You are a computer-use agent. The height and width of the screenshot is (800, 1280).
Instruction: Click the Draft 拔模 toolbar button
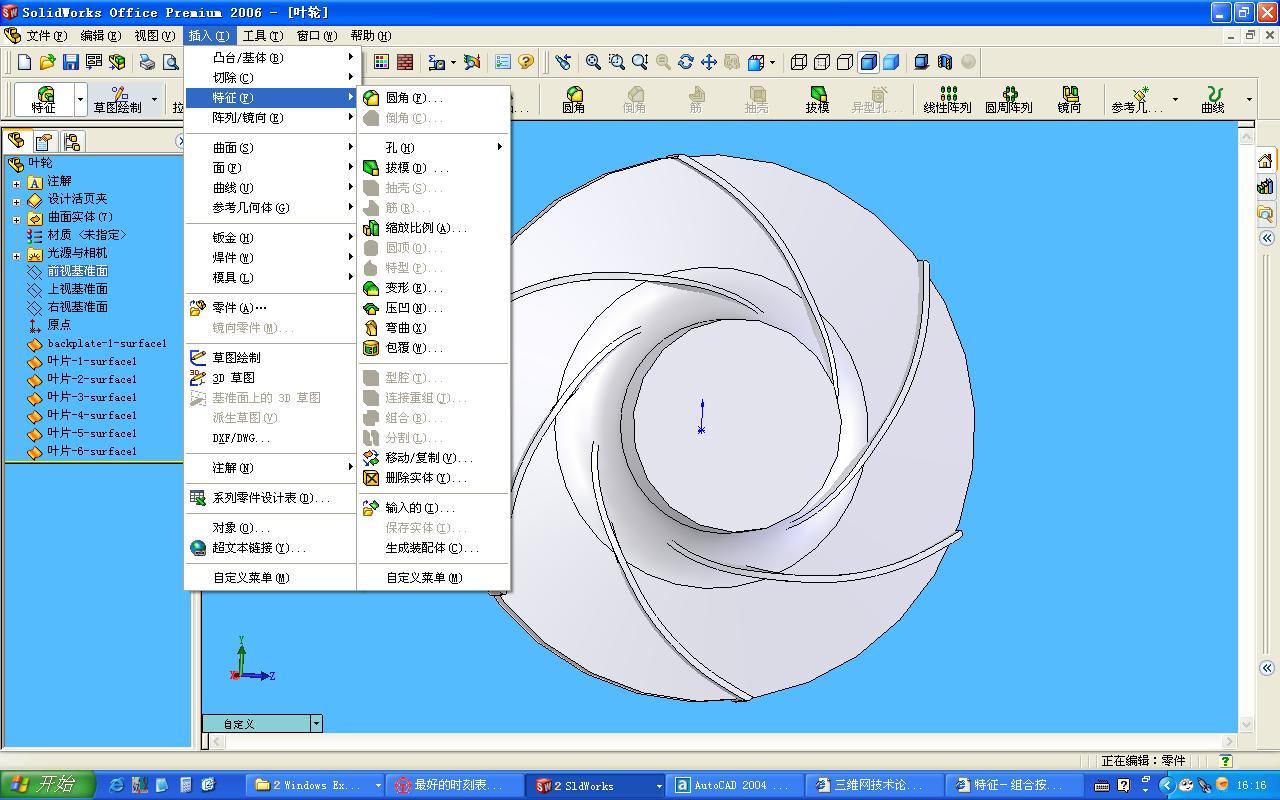tap(818, 100)
